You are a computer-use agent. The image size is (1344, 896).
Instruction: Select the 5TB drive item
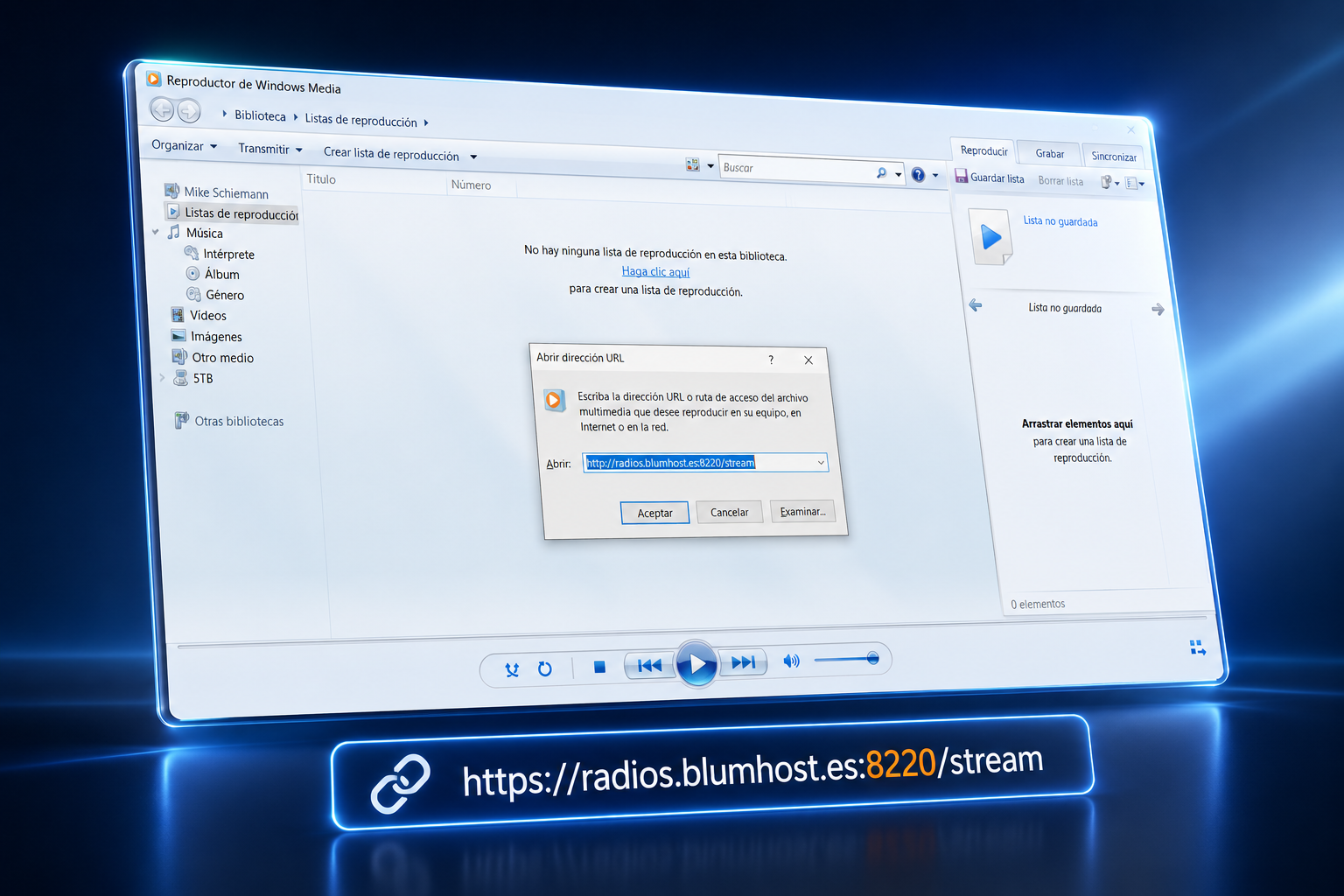[193, 378]
